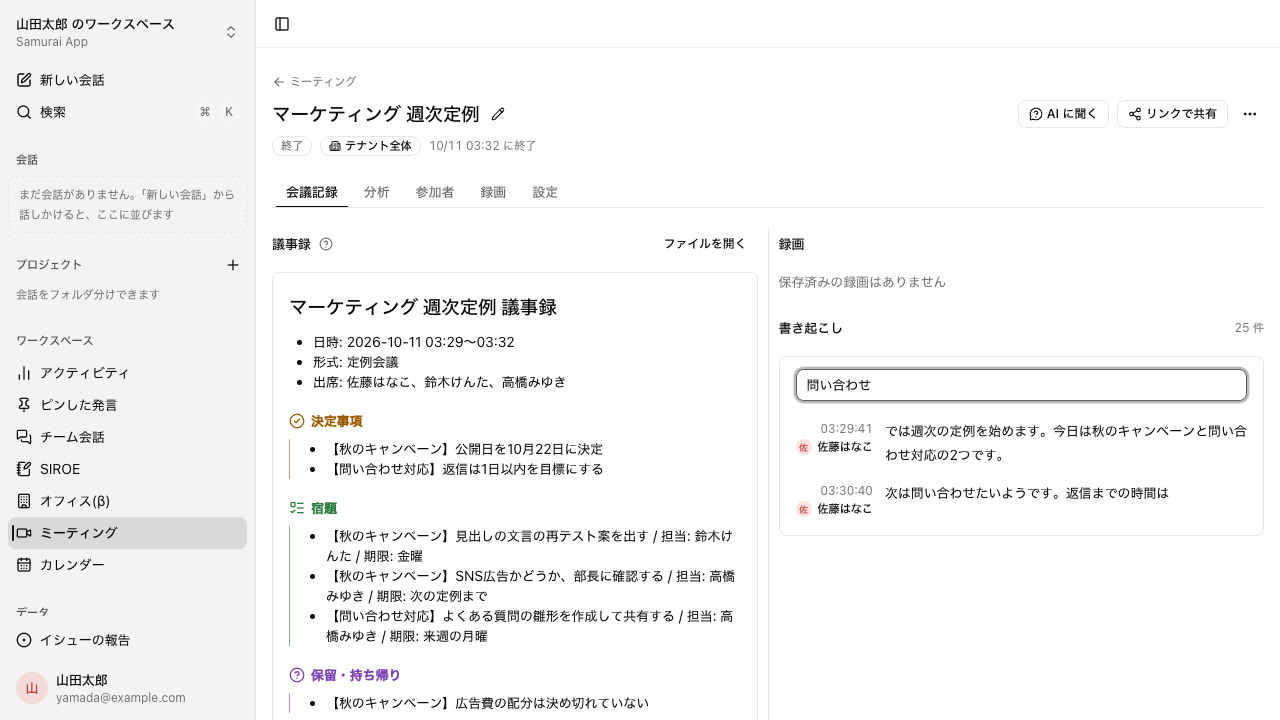Expand the workspace switcher chevrons
Viewport: 1280px width, 720px height.
231,32
